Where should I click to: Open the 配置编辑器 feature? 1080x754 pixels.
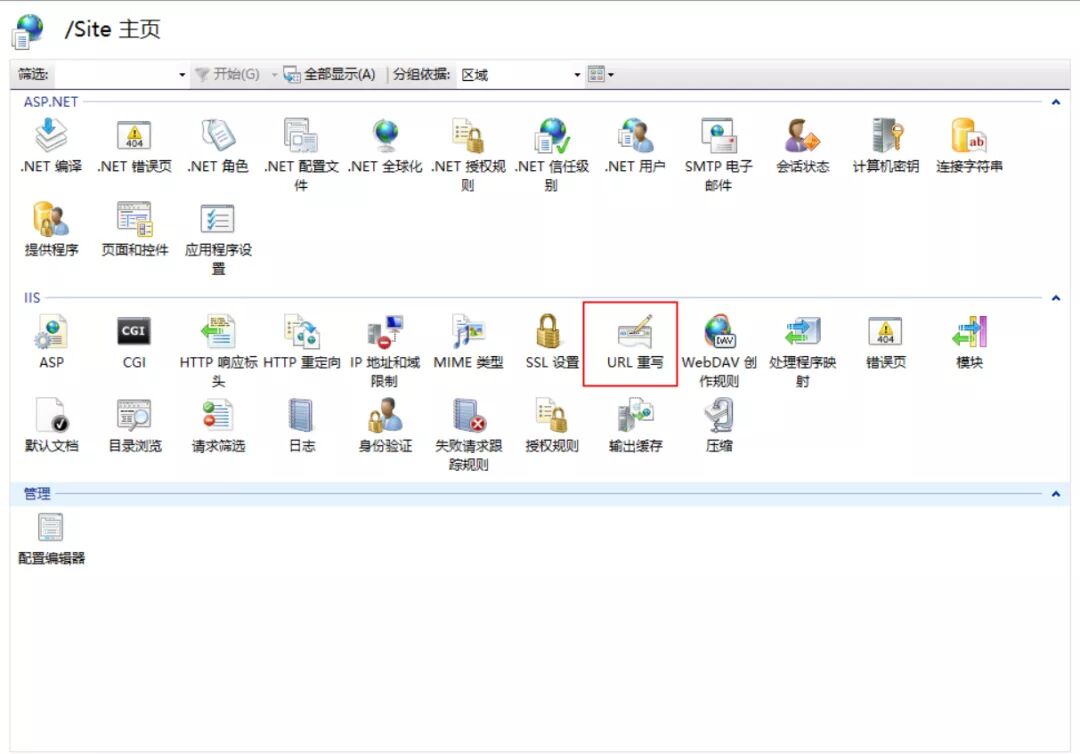pyautogui.click(x=51, y=539)
